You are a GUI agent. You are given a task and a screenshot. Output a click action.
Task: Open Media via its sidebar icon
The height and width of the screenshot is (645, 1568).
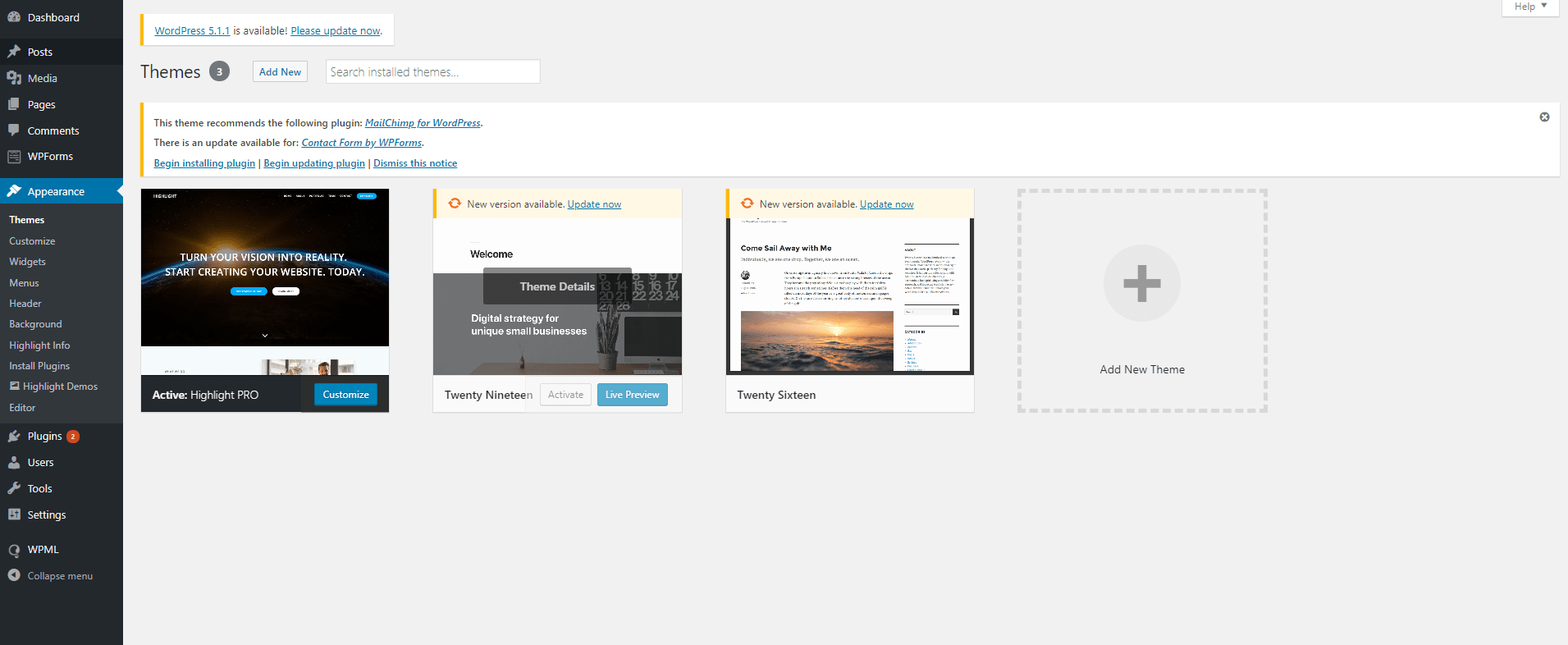14,78
